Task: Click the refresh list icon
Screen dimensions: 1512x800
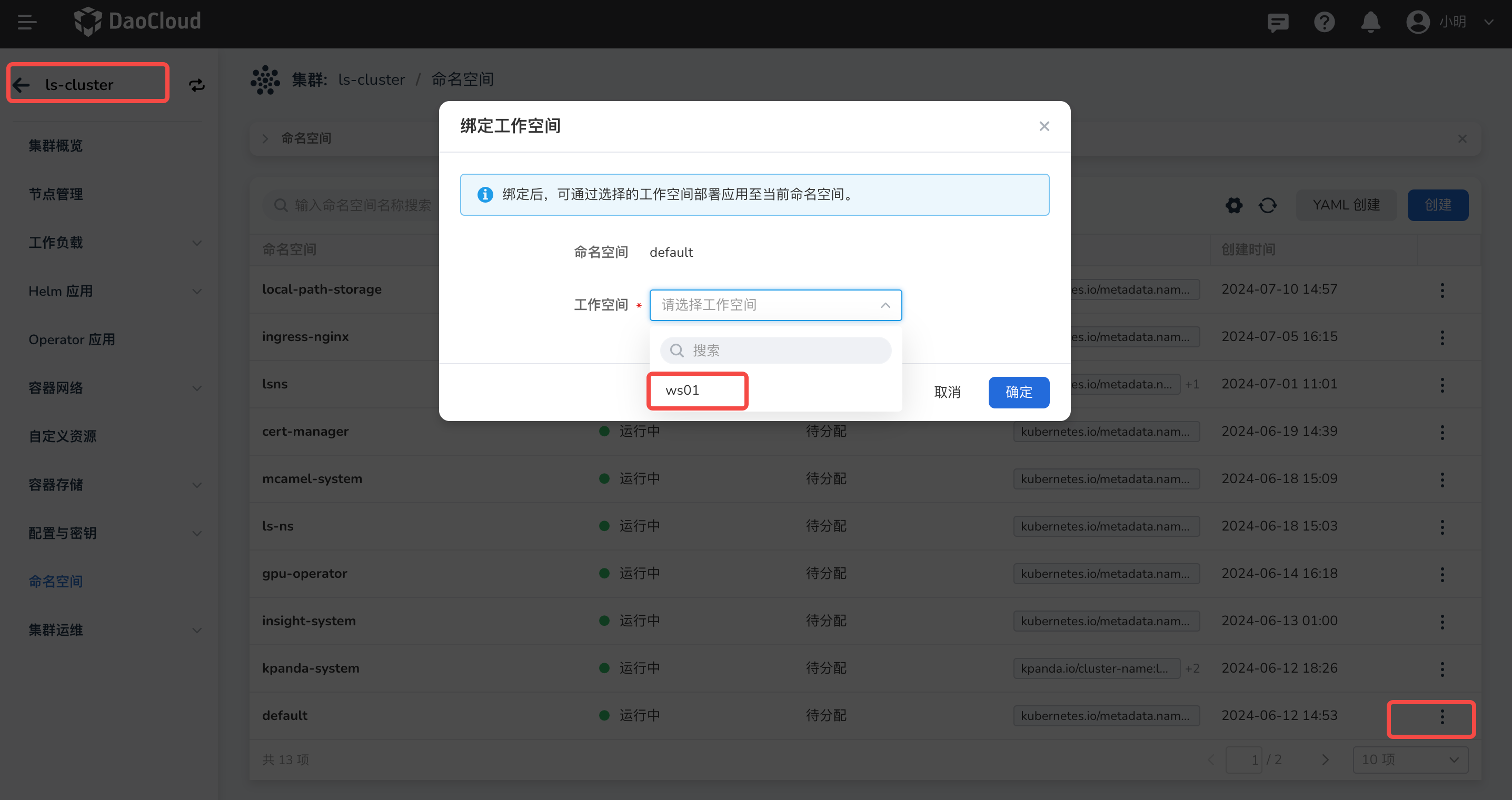Action: tap(1268, 205)
